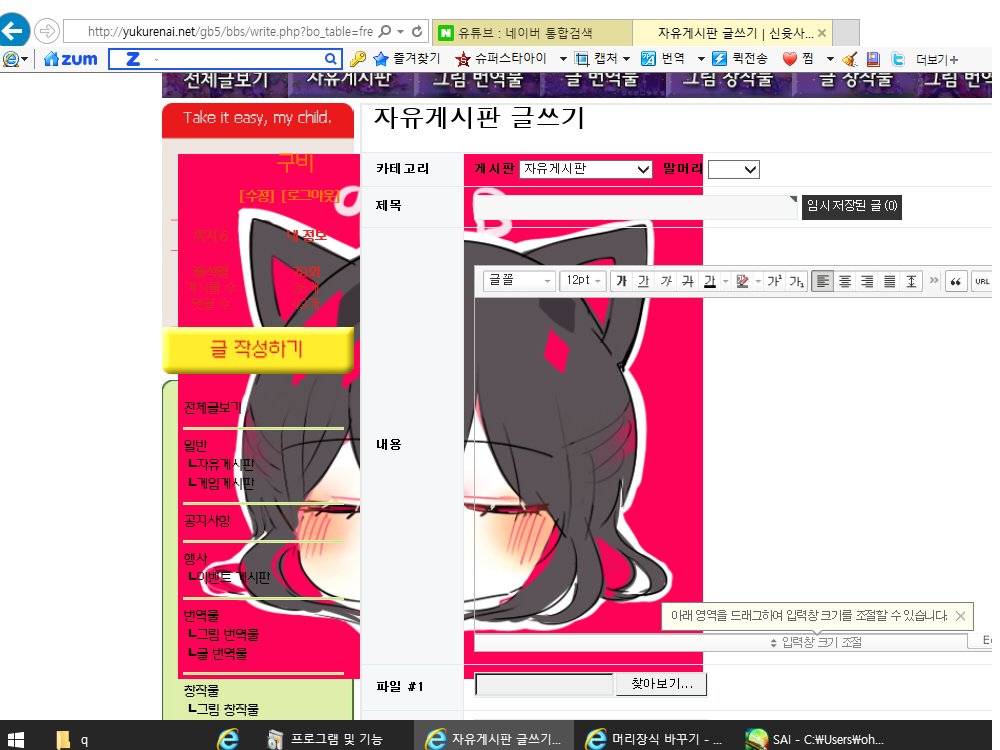The image size is (1000, 750).
Task: Click the key icon in zum toolbar
Action: coord(358,59)
